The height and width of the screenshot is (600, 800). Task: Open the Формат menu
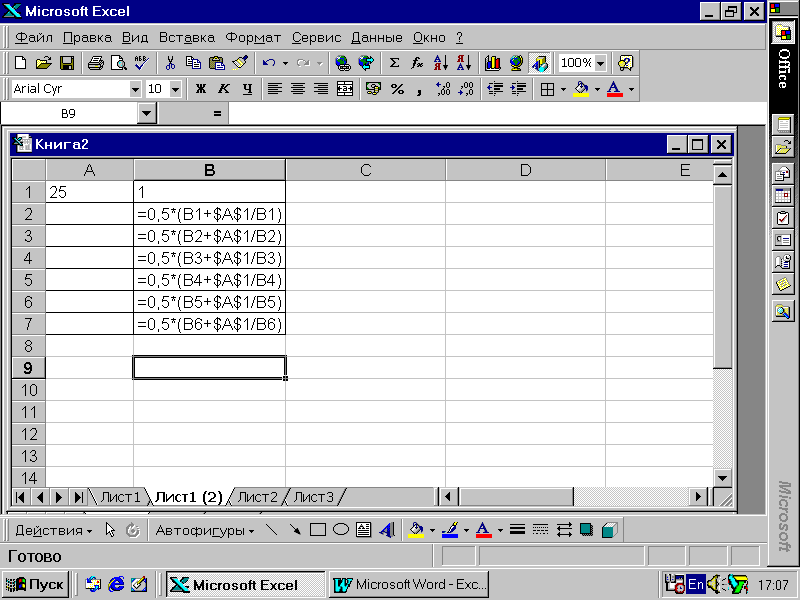[253, 38]
